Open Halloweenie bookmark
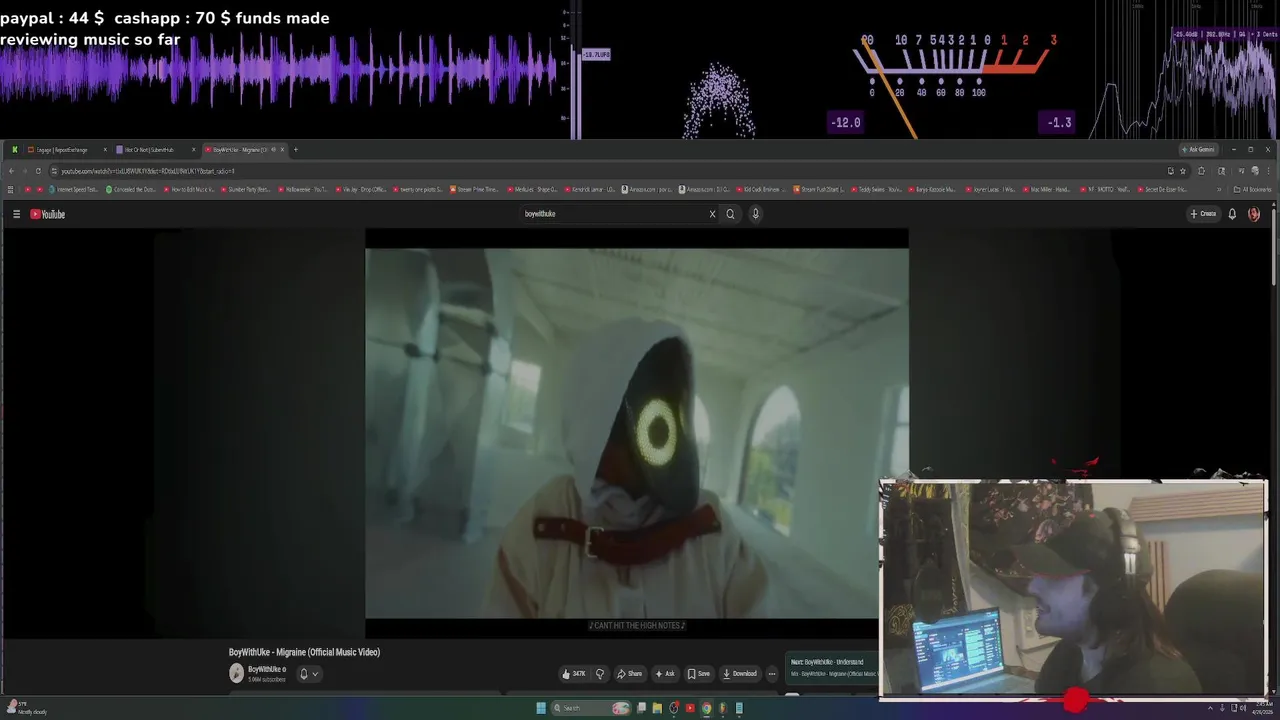Screen dimensions: 1280x720 (303, 189)
